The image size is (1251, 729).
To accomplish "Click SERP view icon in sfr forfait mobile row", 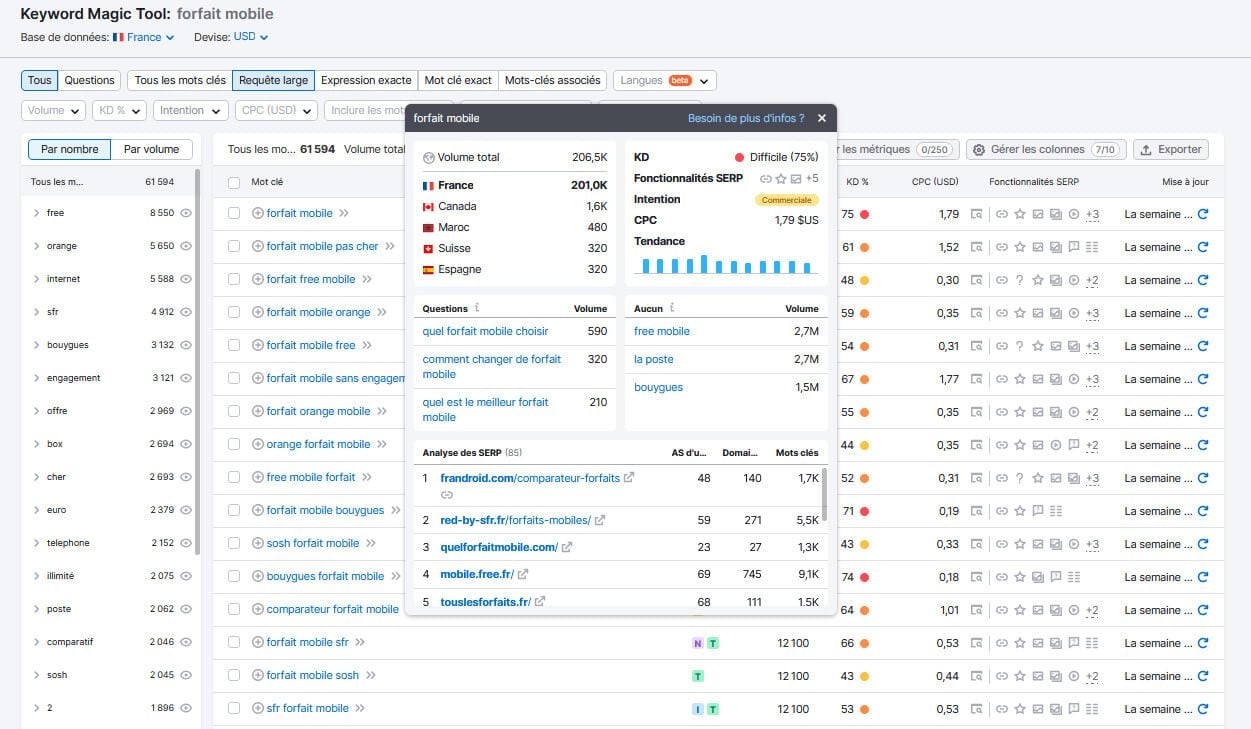I will pyautogui.click(x=976, y=709).
